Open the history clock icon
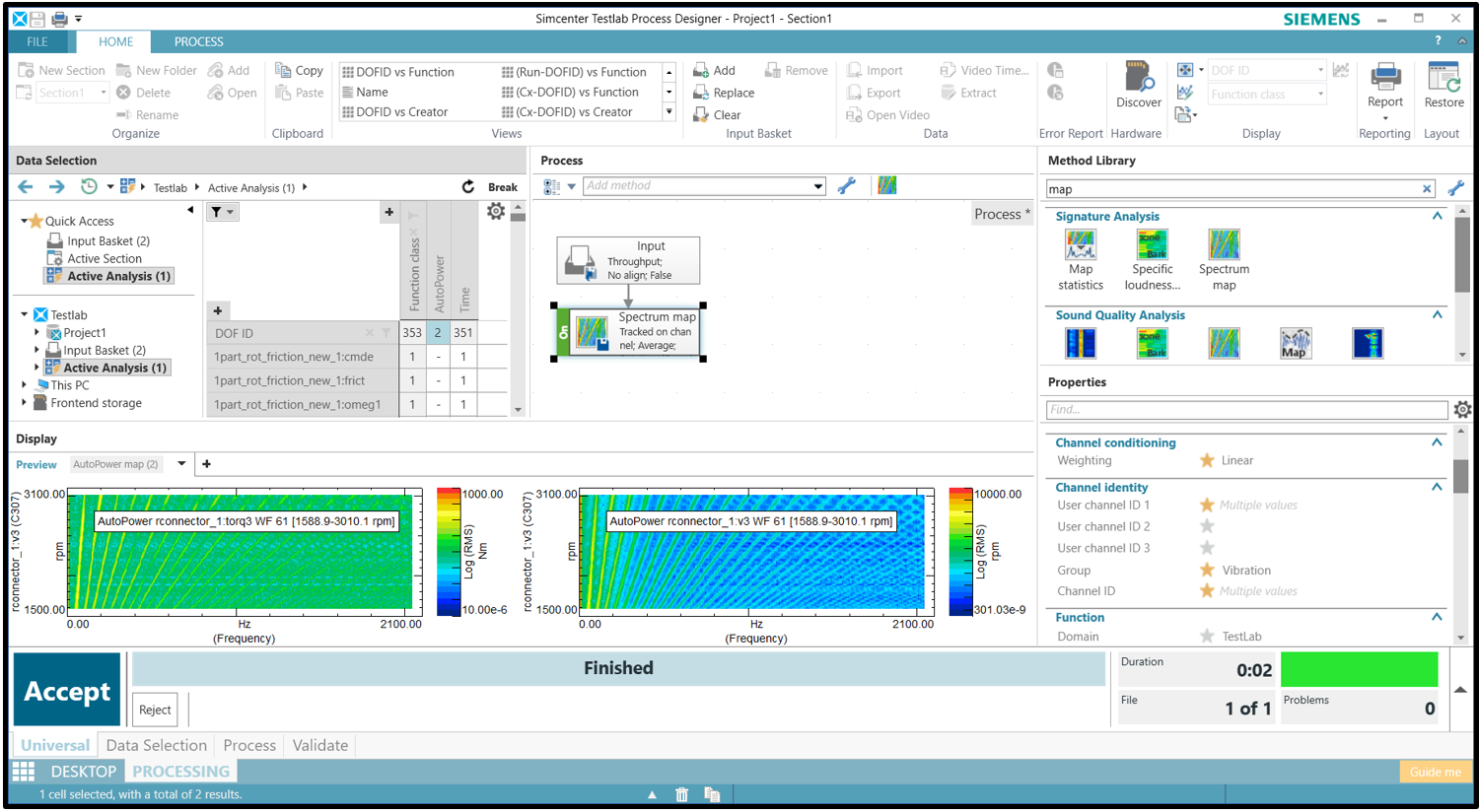The width and height of the screenshot is (1479, 812). pos(89,187)
